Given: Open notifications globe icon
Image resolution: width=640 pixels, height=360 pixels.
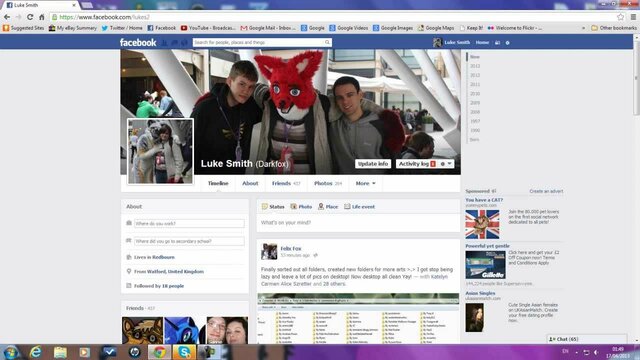Looking at the screenshot, I should [x=184, y=42].
